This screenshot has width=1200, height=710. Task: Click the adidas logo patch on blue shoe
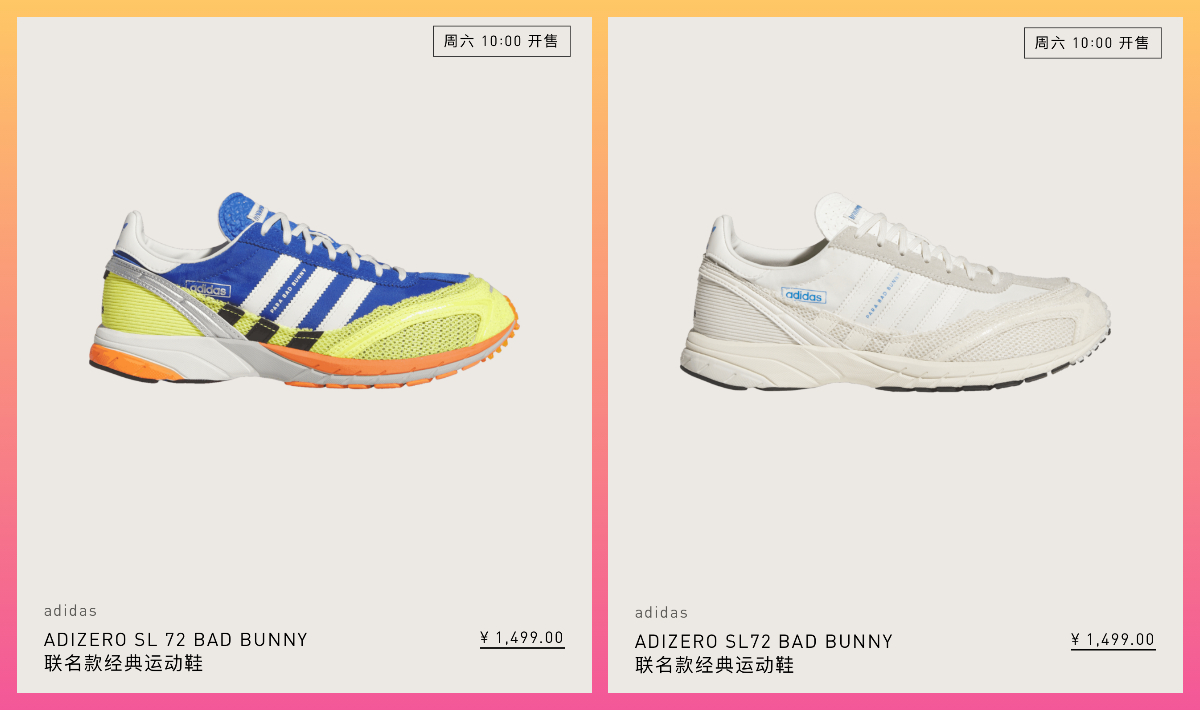[208, 290]
